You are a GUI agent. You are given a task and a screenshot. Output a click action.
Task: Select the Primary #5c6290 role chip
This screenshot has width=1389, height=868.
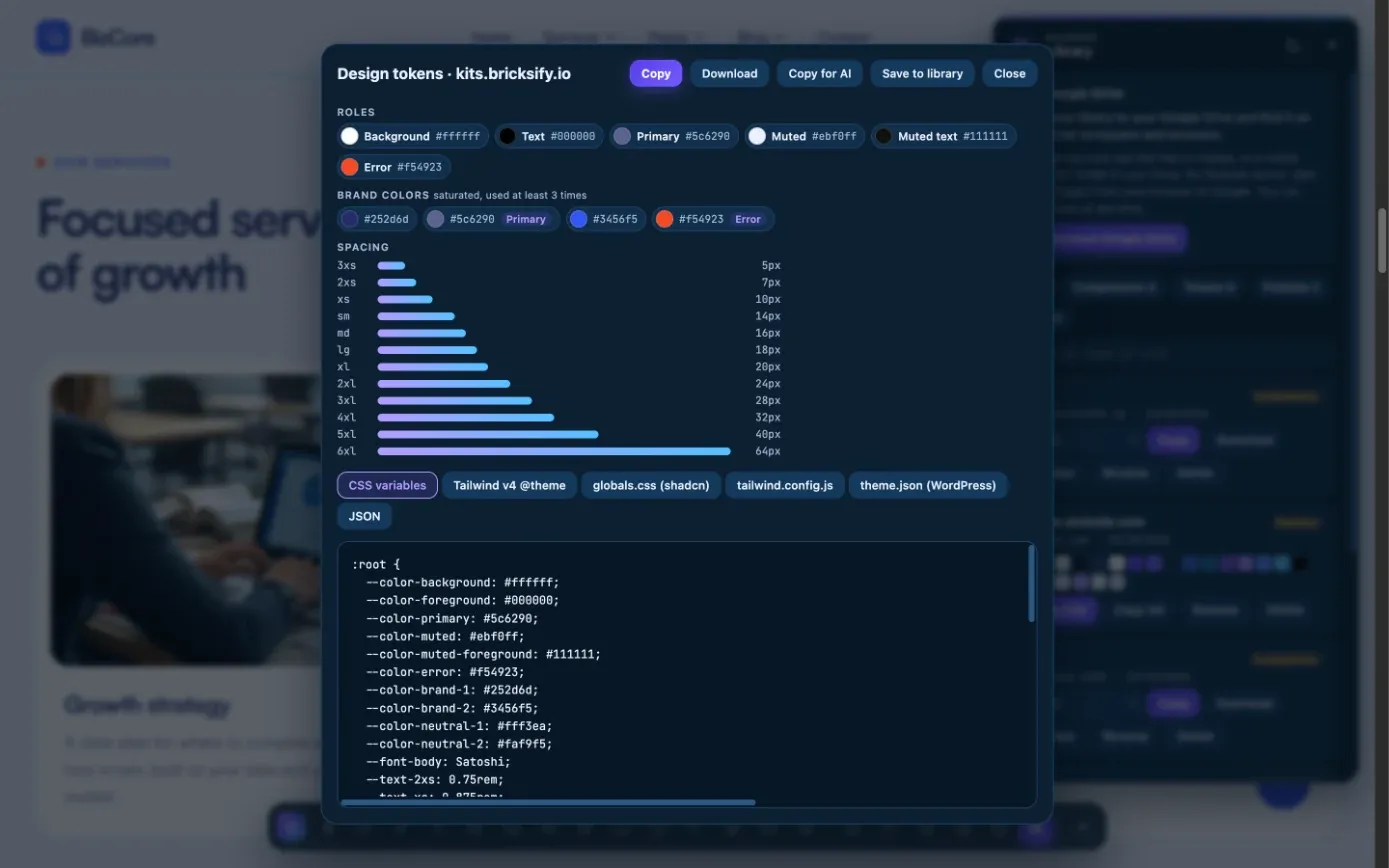(x=674, y=136)
